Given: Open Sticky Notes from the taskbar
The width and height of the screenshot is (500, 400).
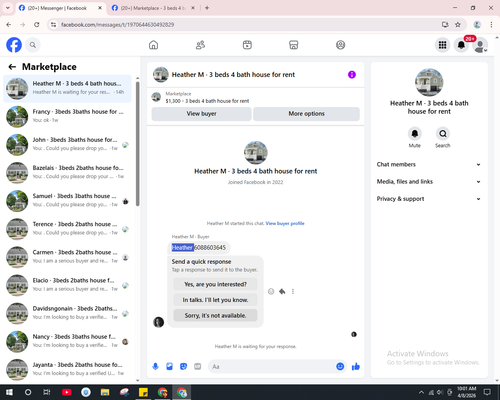Looking at the screenshot, I should tap(143, 392).
